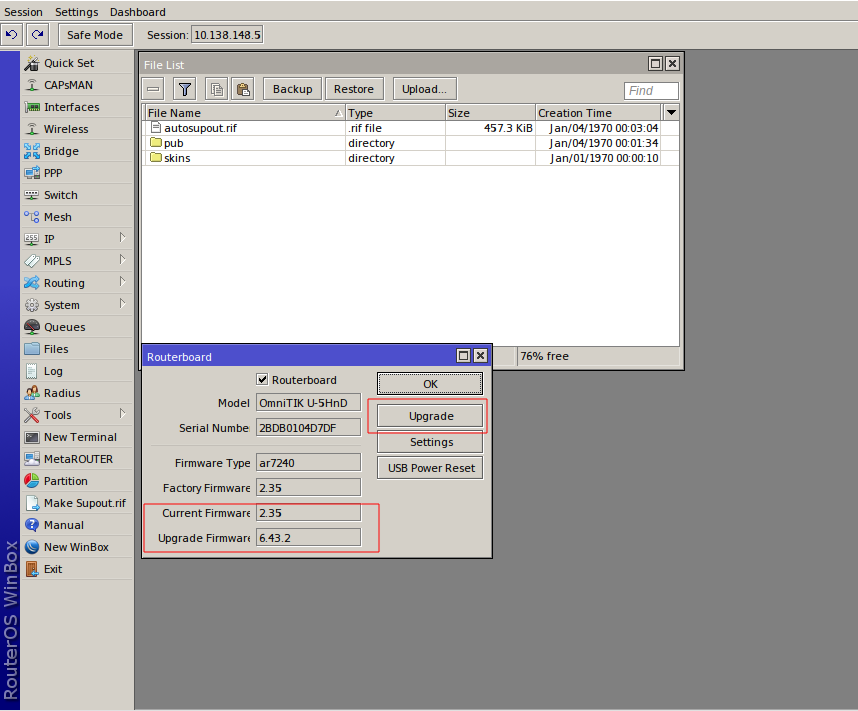
Task: Open File List column dropdown arrow
Action: click(x=671, y=113)
